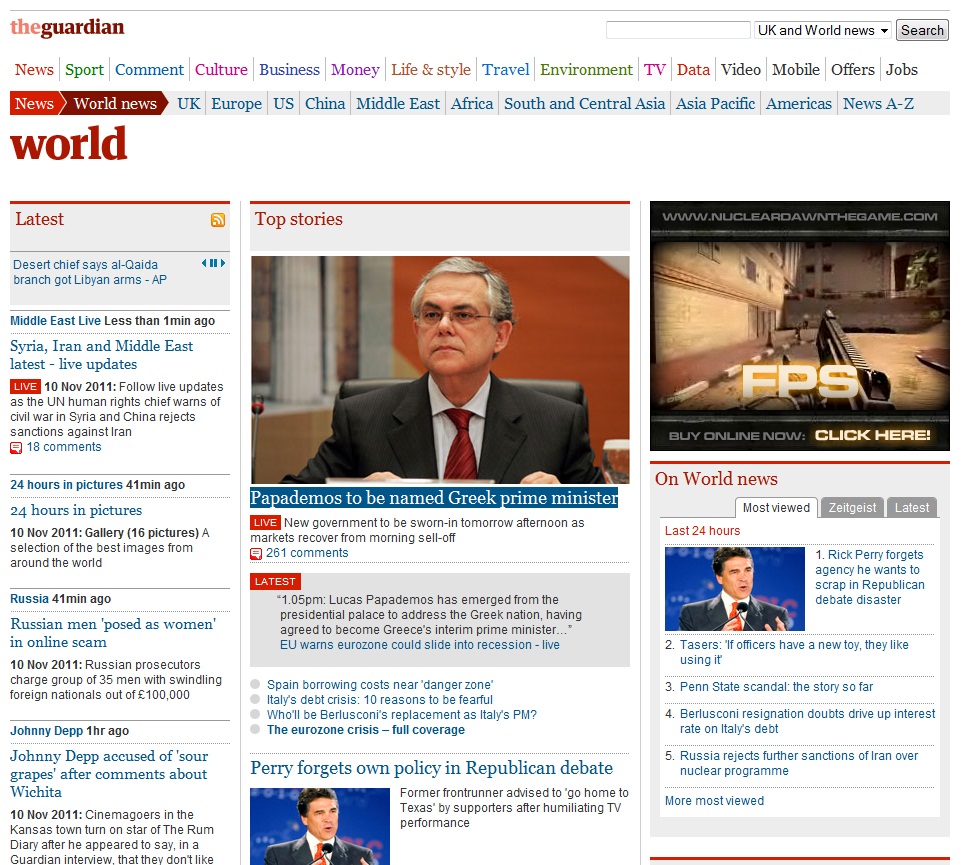Open 'Desert chief says al-Qaida' ticker headline

coord(90,272)
